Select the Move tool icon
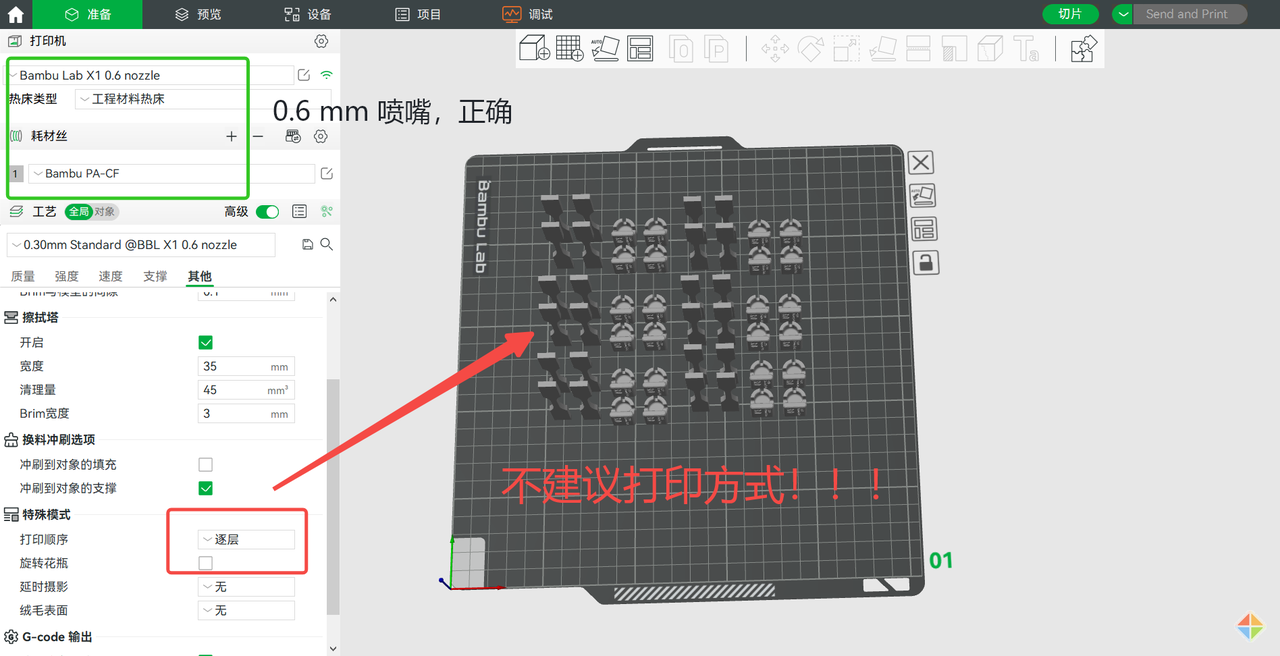 775,48
